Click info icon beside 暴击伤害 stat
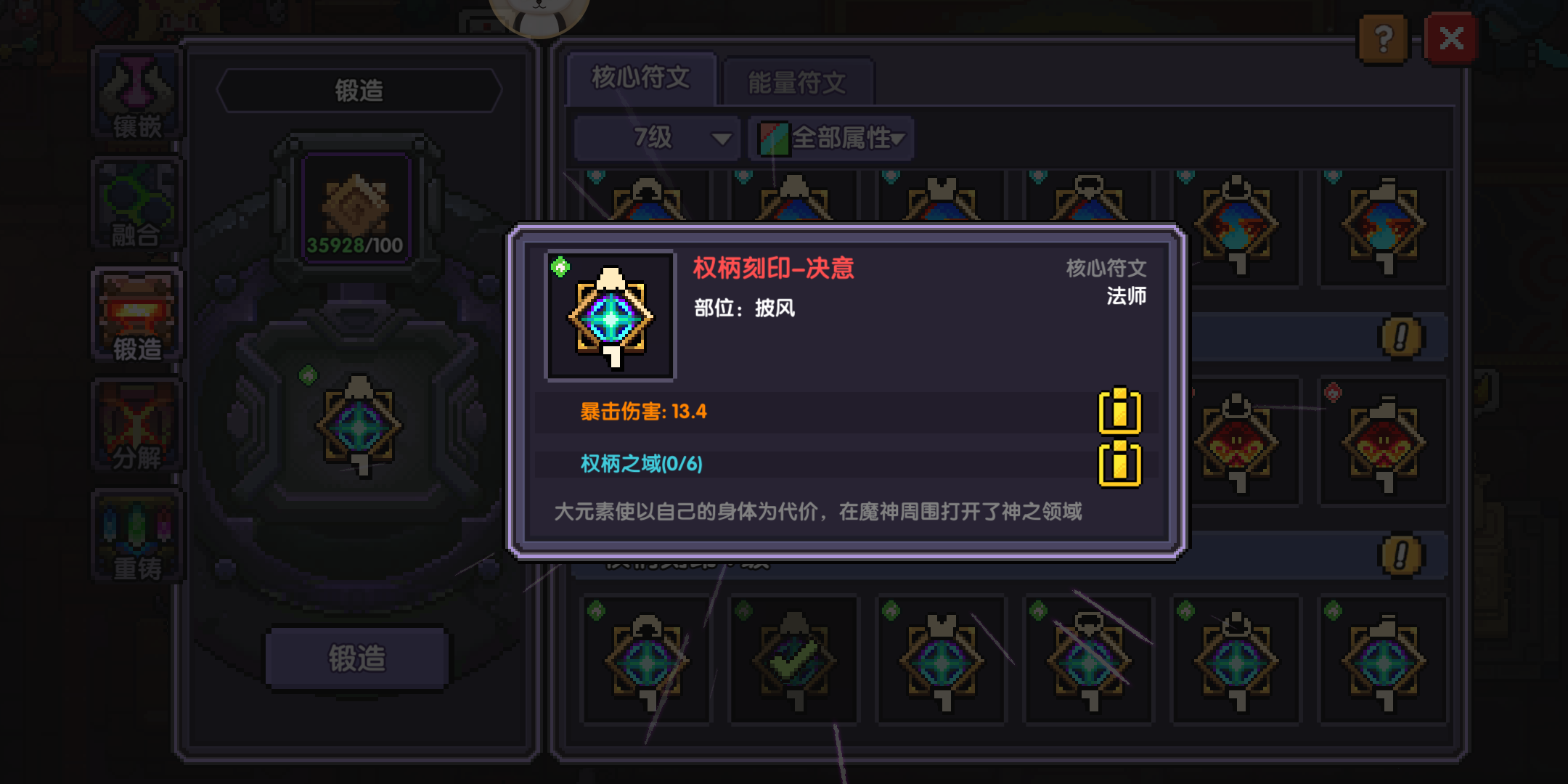Image resolution: width=1568 pixels, height=784 pixels. [1119, 411]
